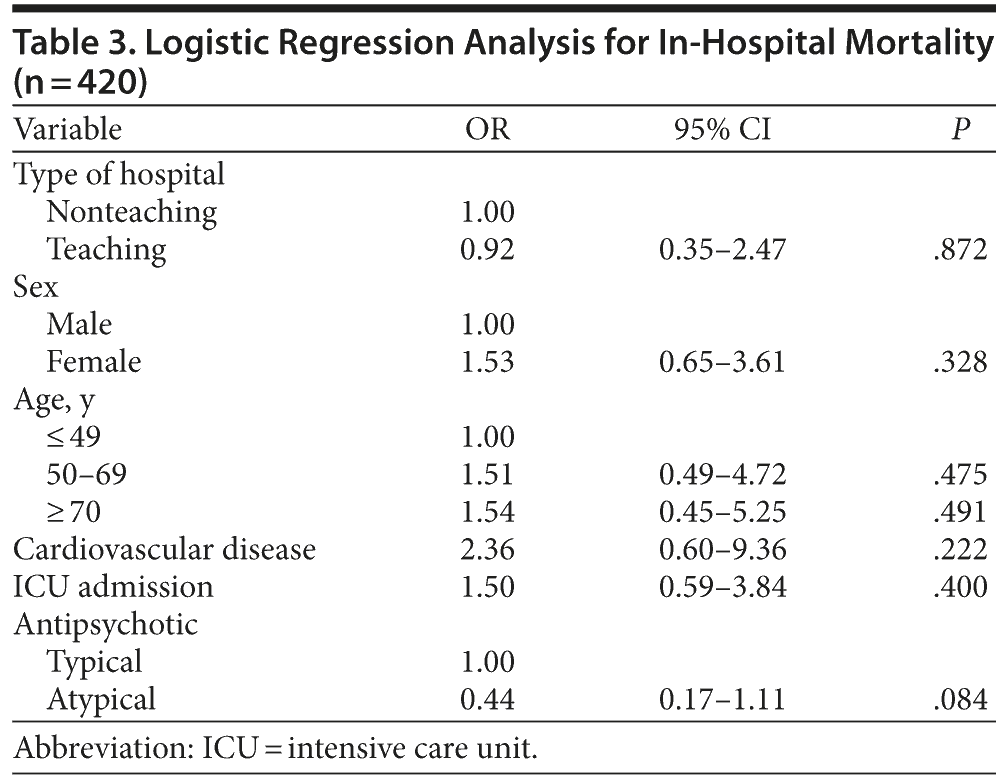
Task: Click the Teaching odds ratio value 0.92
Action: pos(487,249)
